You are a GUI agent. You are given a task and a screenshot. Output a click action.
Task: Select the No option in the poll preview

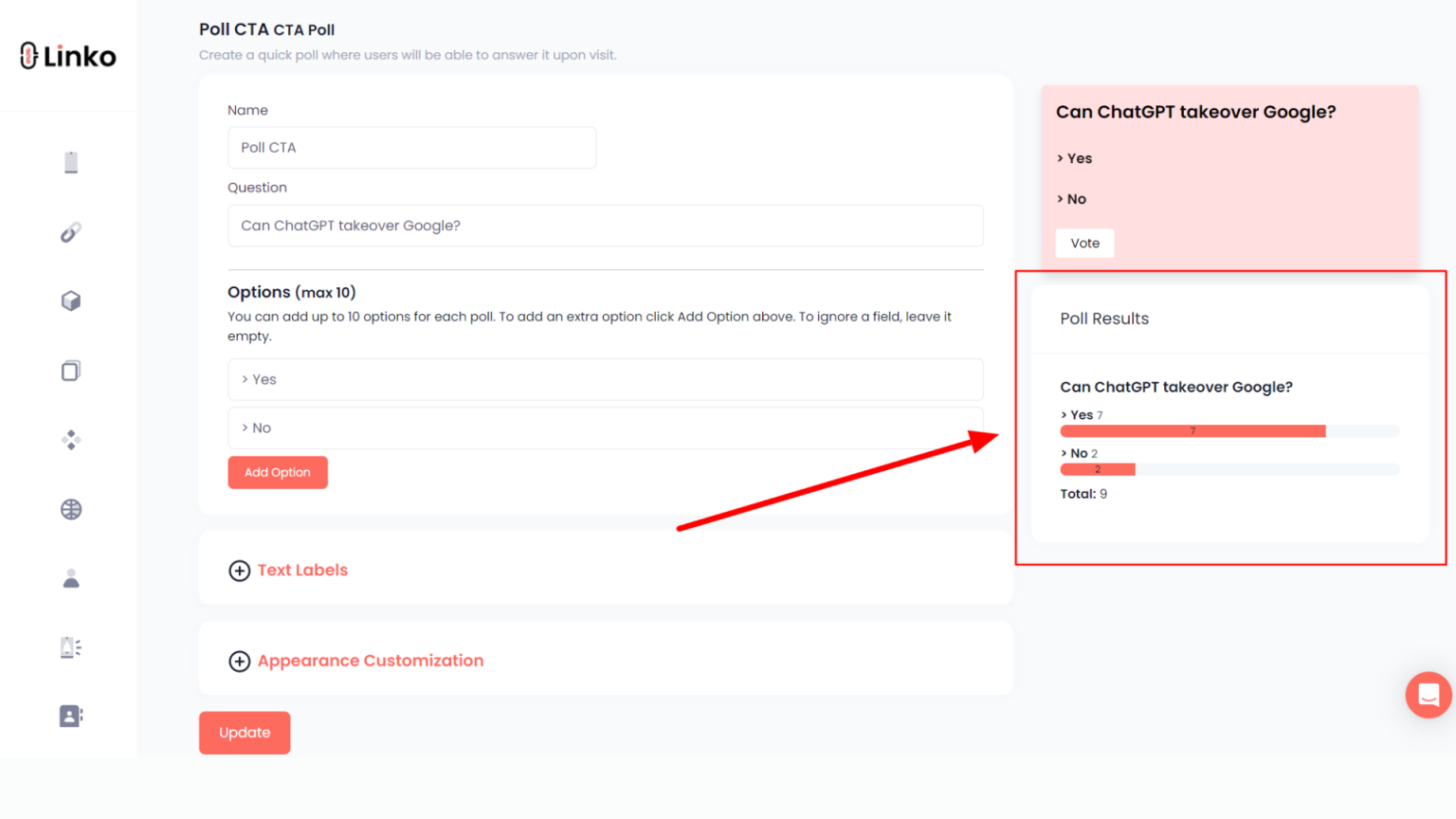tap(1072, 199)
